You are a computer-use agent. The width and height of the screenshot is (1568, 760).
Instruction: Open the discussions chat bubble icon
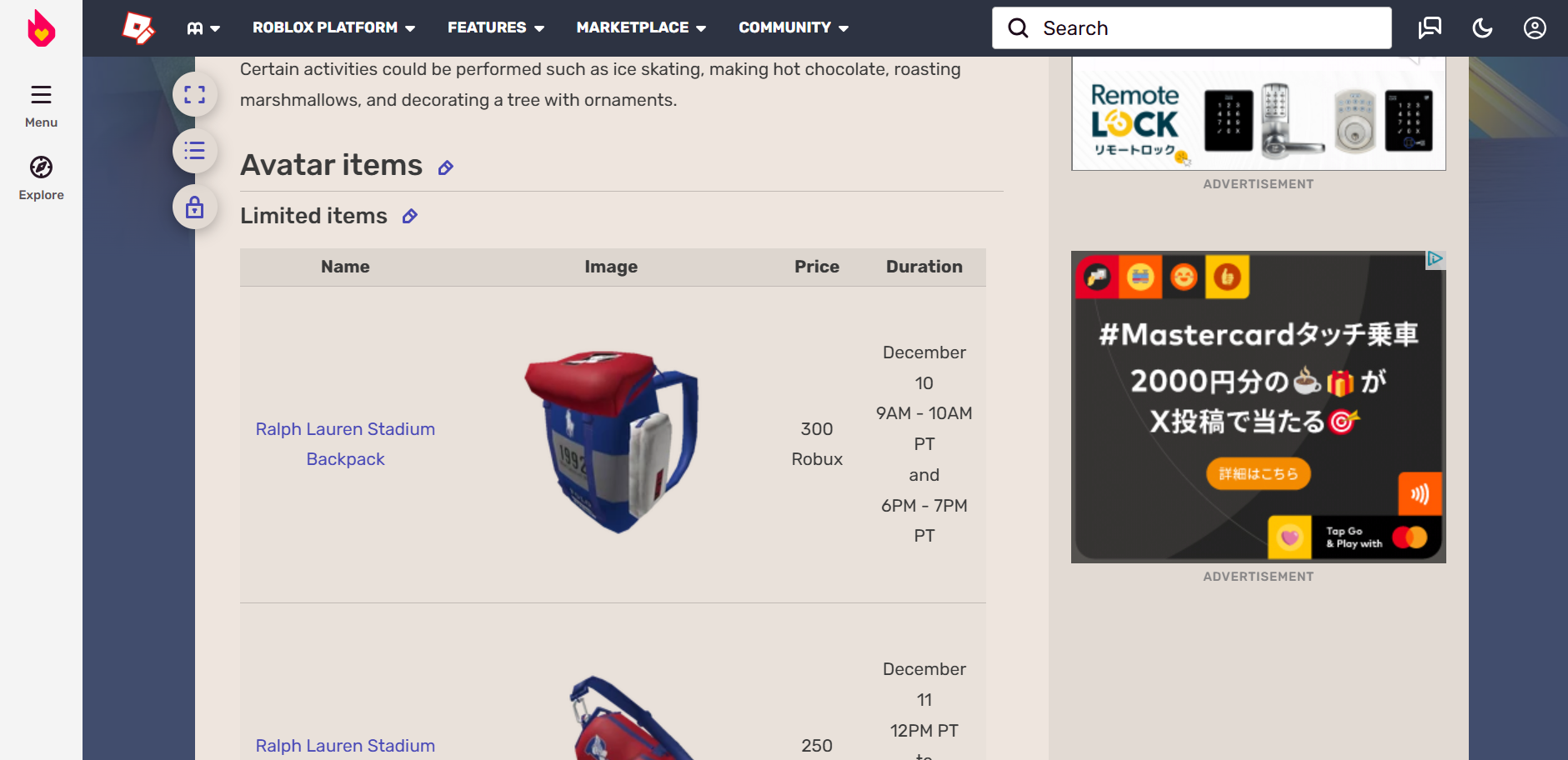tap(1430, 28)
